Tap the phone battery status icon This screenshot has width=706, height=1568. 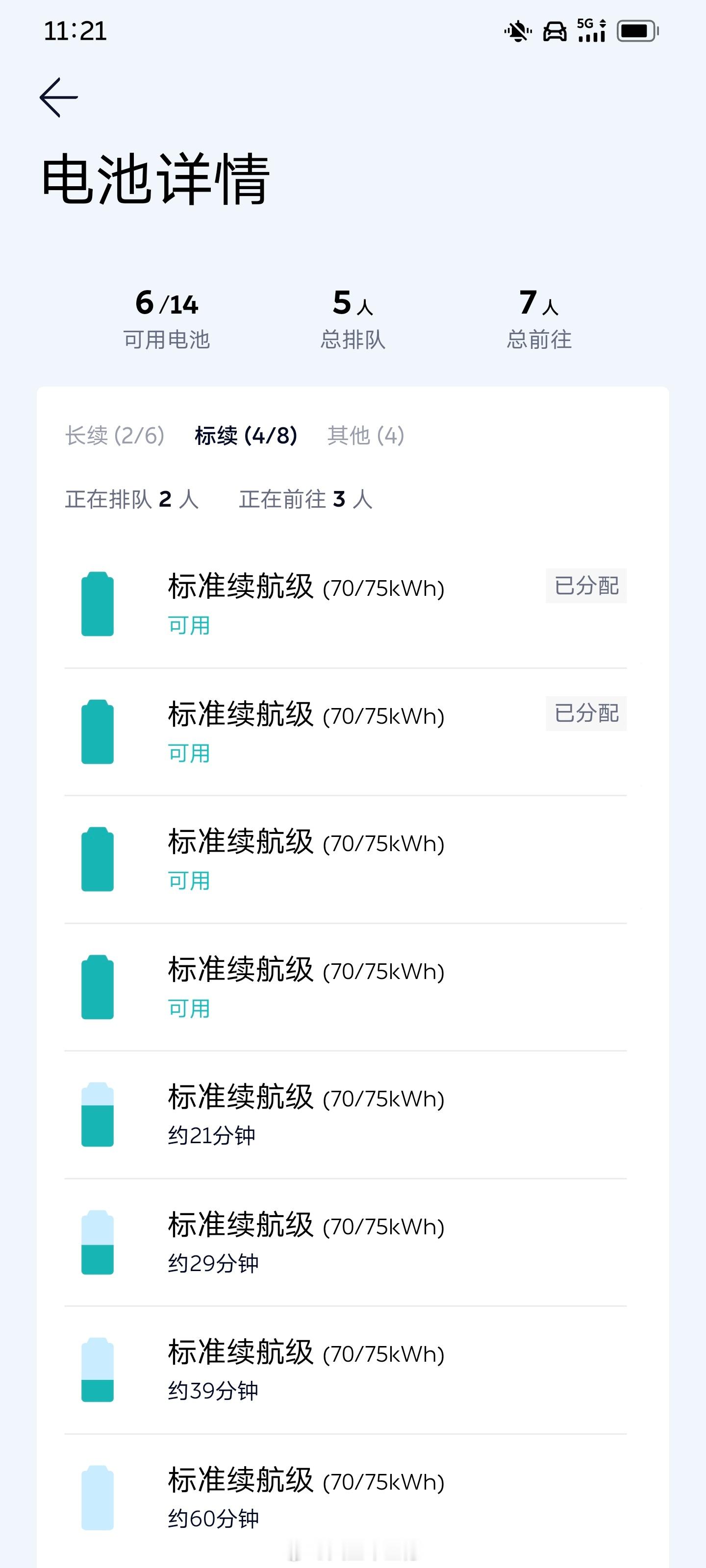click(x=638, y=31)
